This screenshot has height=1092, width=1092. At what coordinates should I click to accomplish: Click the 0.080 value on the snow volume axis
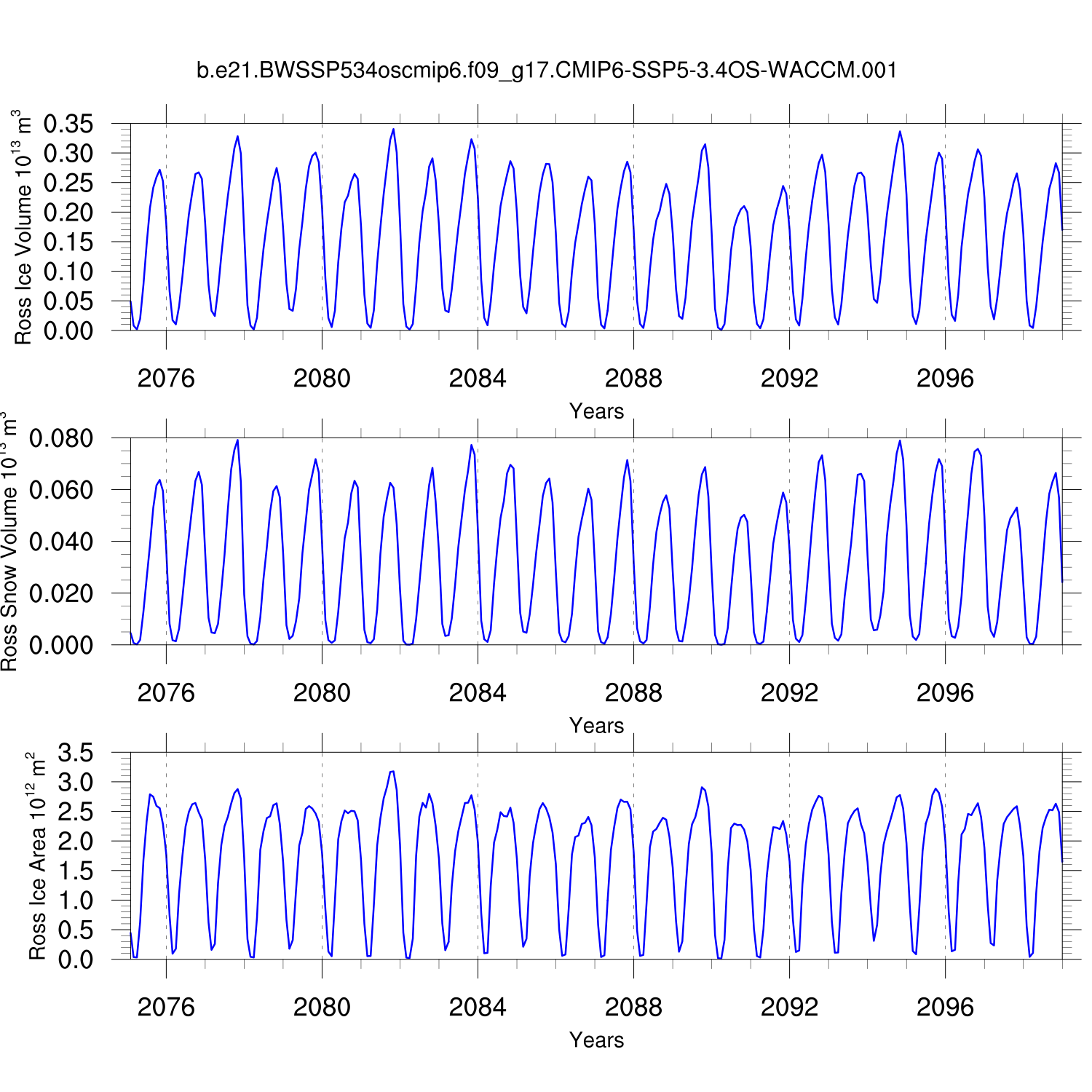click(61, 439)
